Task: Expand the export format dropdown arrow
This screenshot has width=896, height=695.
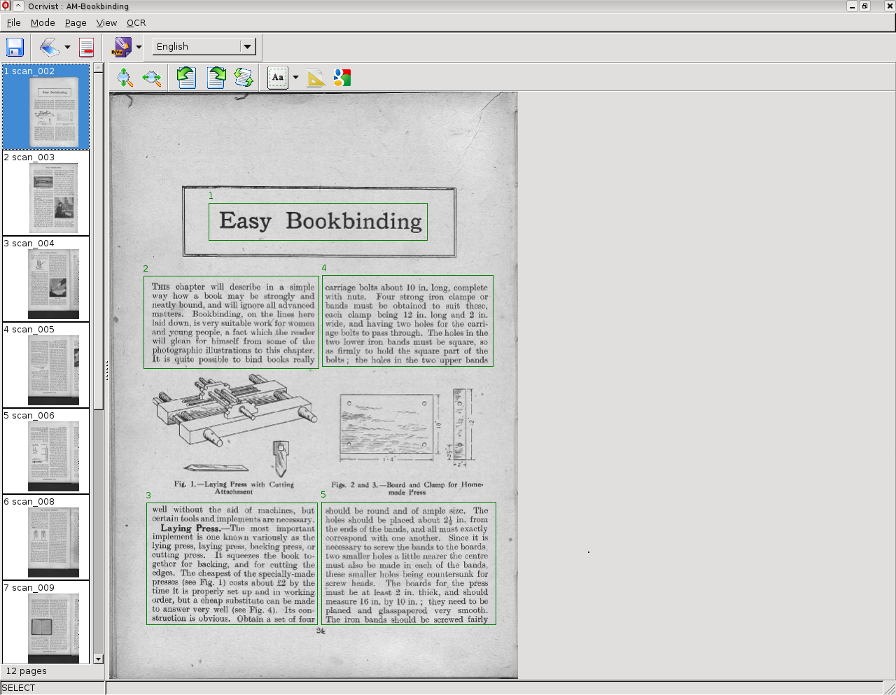Action: 139,47
